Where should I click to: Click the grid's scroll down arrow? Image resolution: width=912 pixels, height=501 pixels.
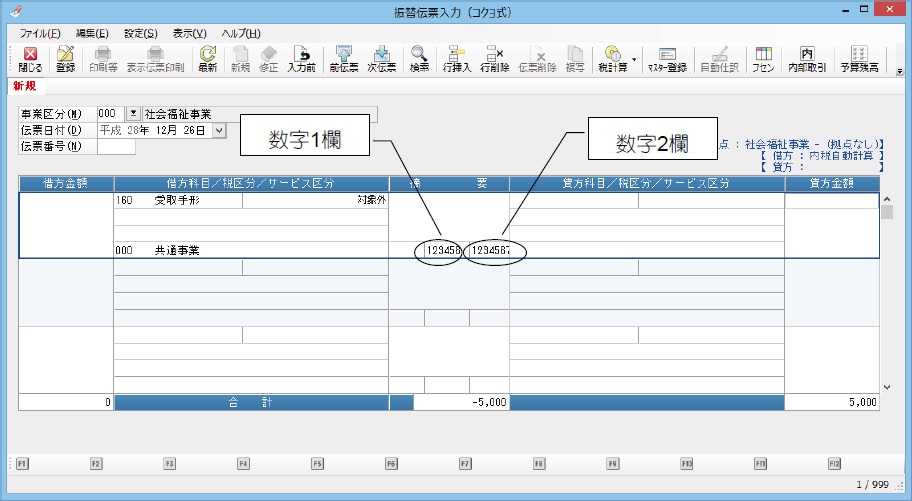(x=886, y=386)
